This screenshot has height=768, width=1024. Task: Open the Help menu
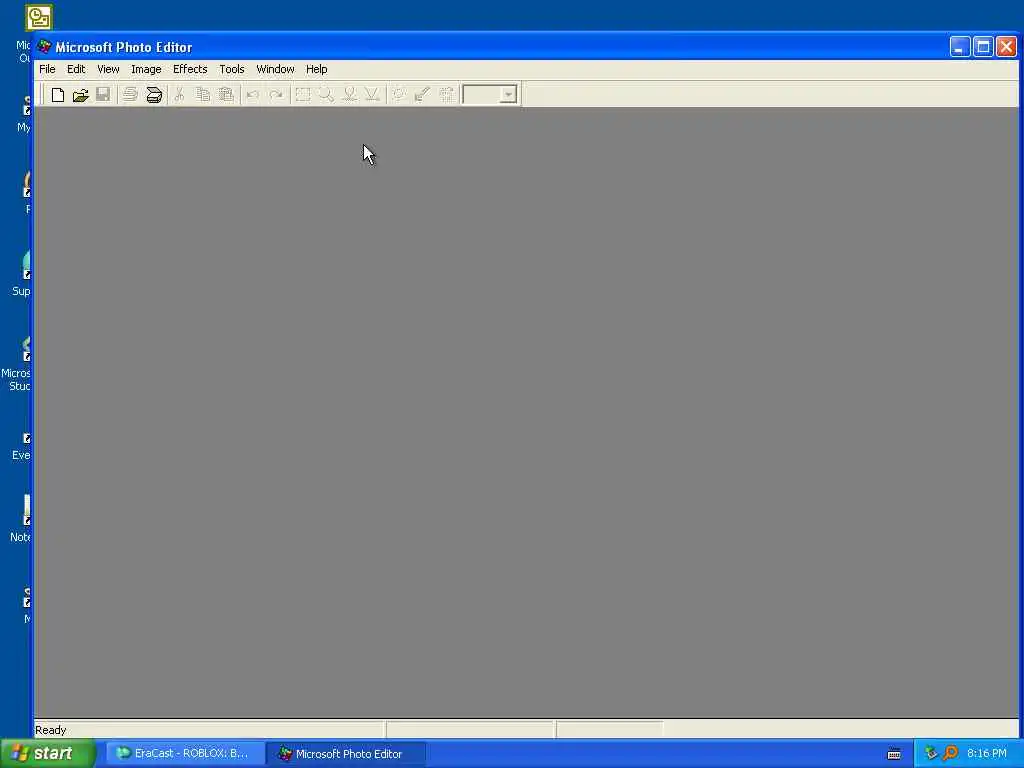(317, 69)
